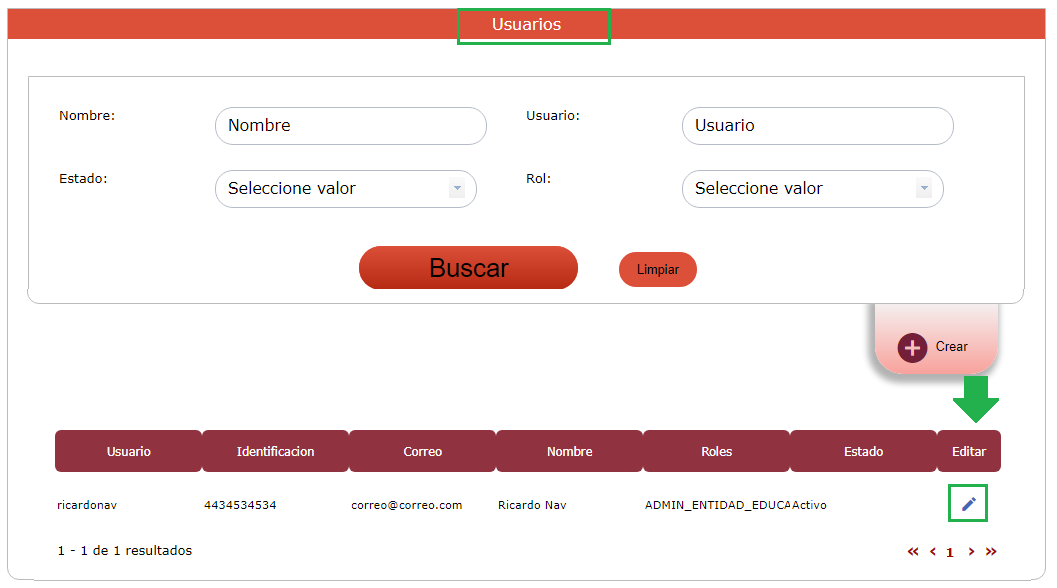Jump to last page of results
Screen dimensions: 1057x588
pyautogui.click(x=991, y=552)
